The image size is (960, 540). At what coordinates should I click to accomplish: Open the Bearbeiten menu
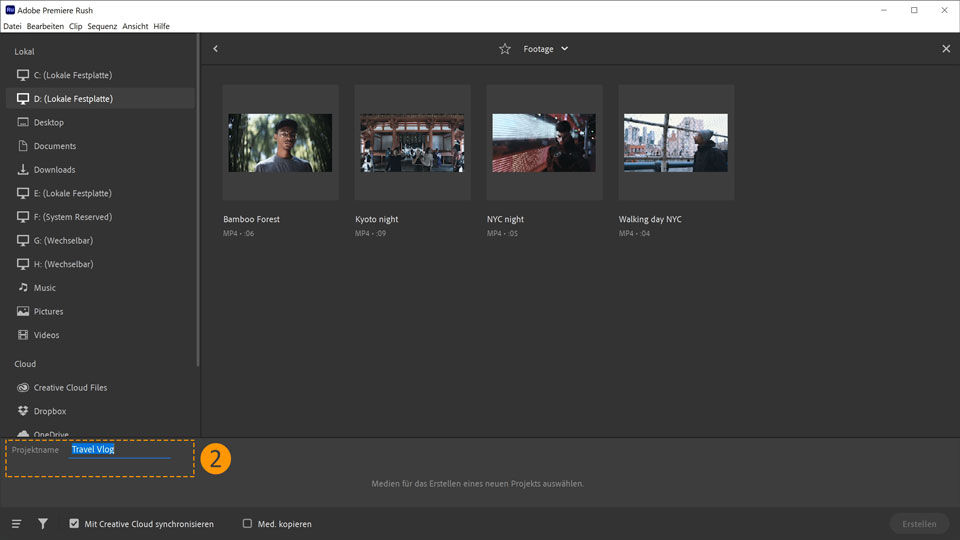pyautogui.click(x=45, y=26)
